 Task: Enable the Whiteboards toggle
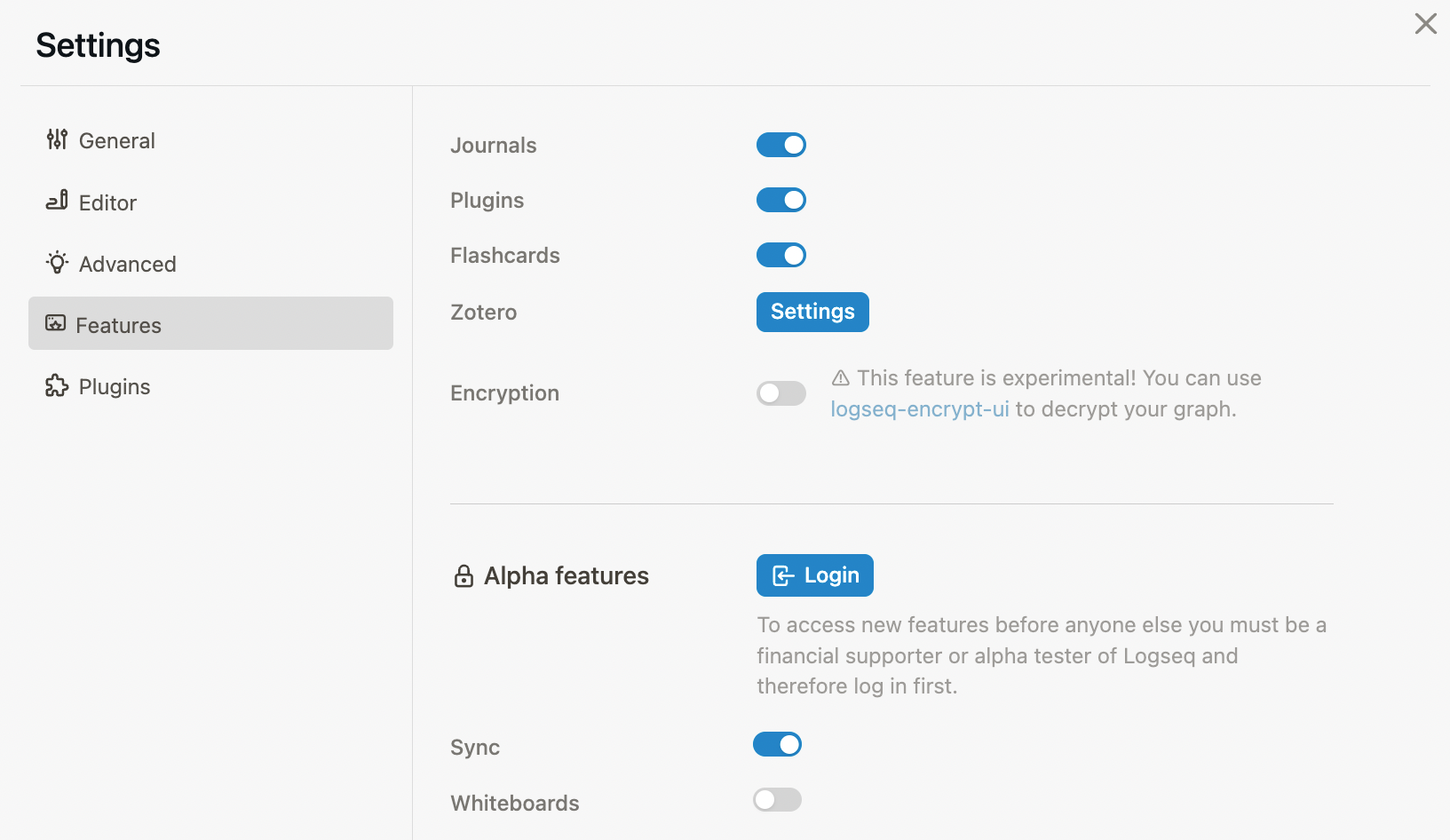tap(778, 800)
